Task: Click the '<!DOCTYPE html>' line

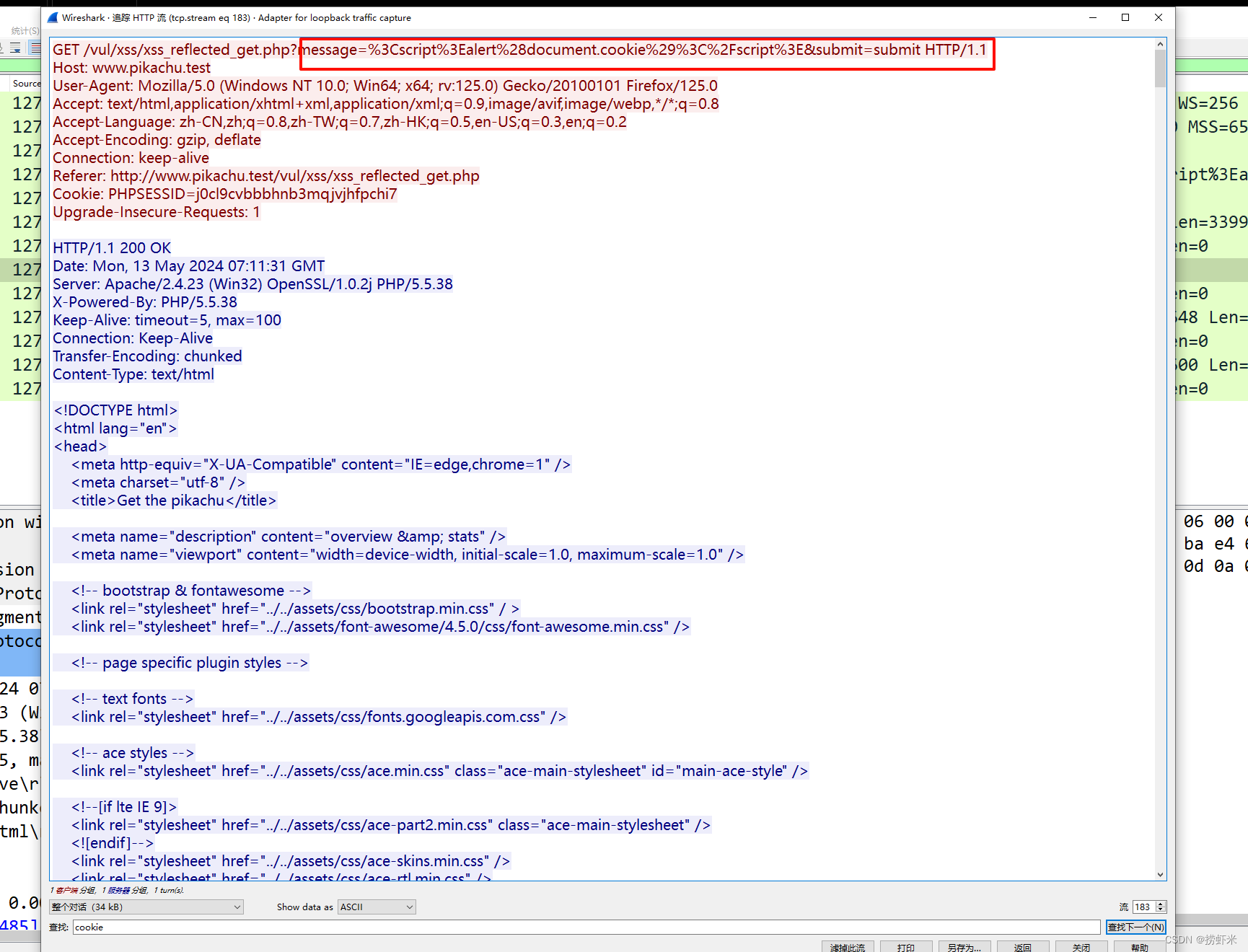Action: [115, 410]
